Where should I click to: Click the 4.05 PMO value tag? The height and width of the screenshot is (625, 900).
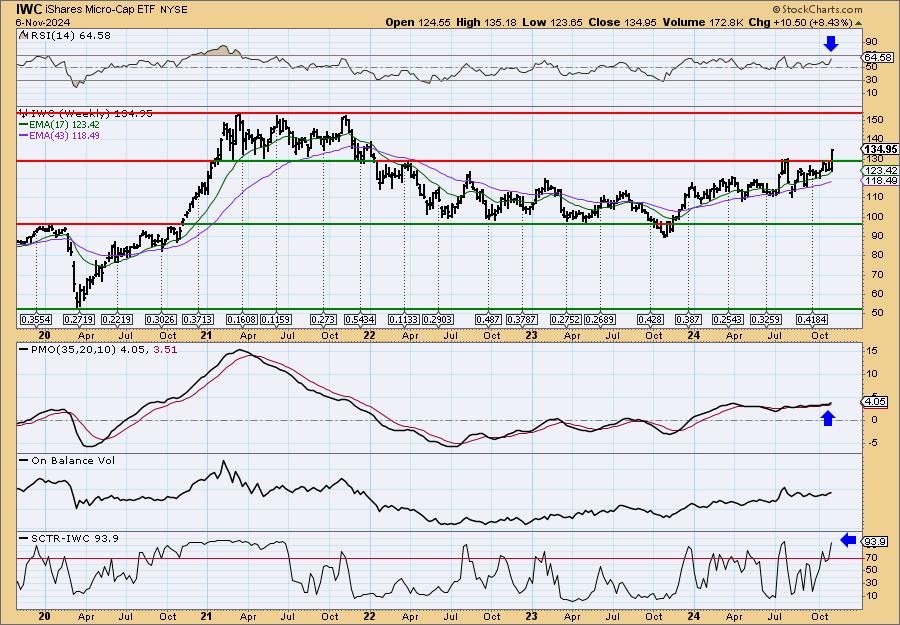pos(876,402)
